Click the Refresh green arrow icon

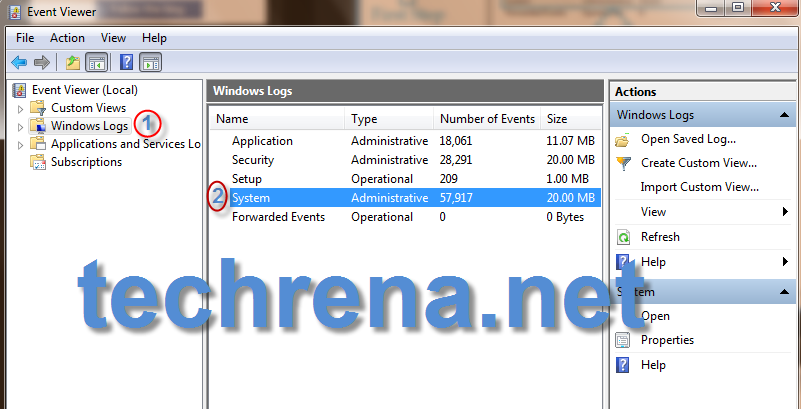tap(623, 237)
